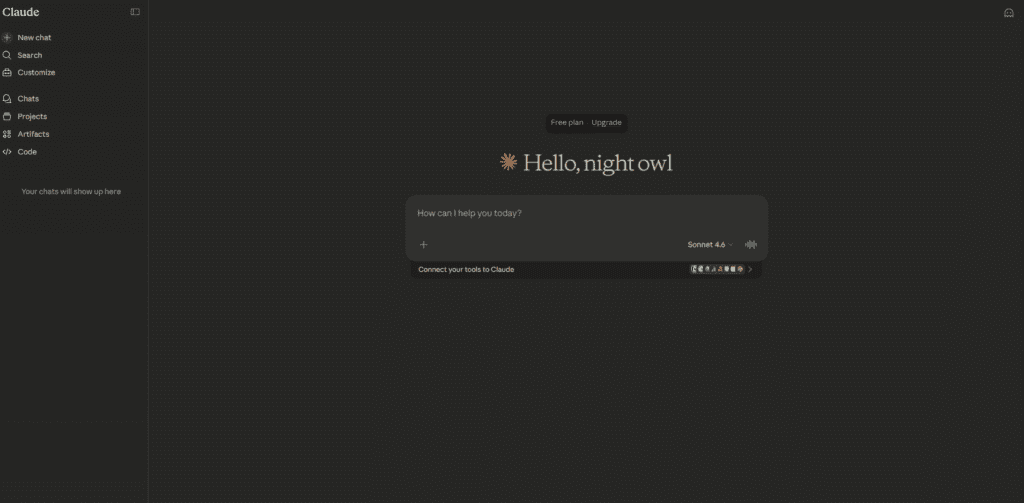Screen dimensions: 1024x503
Task: Open the Sonnet 4.6 model selector
Action: tap(710, 244)
